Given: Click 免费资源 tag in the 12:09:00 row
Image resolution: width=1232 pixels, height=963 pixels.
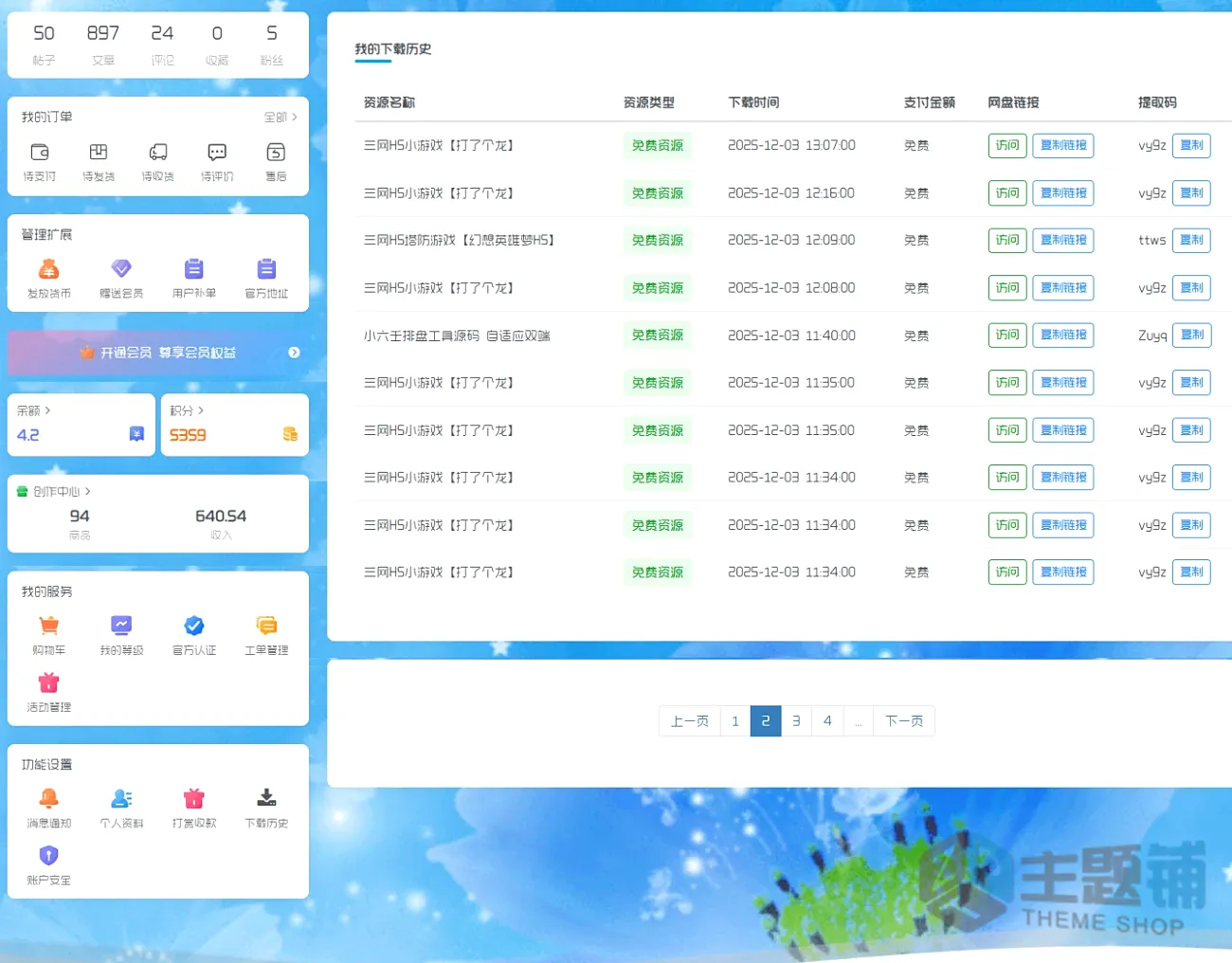Looking at the screenshot, I should [658, 240].
